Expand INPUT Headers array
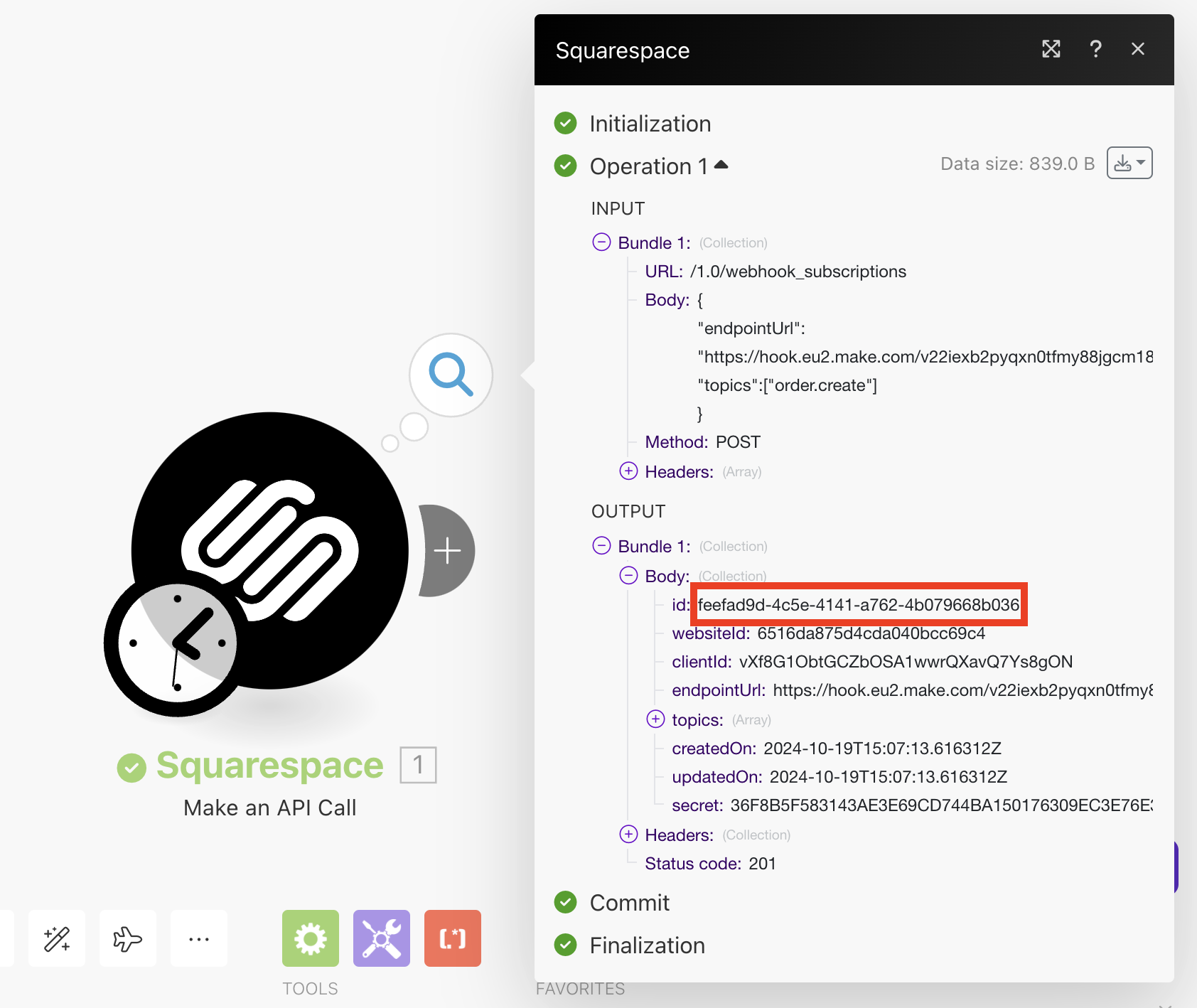 [x=628, y=471]
